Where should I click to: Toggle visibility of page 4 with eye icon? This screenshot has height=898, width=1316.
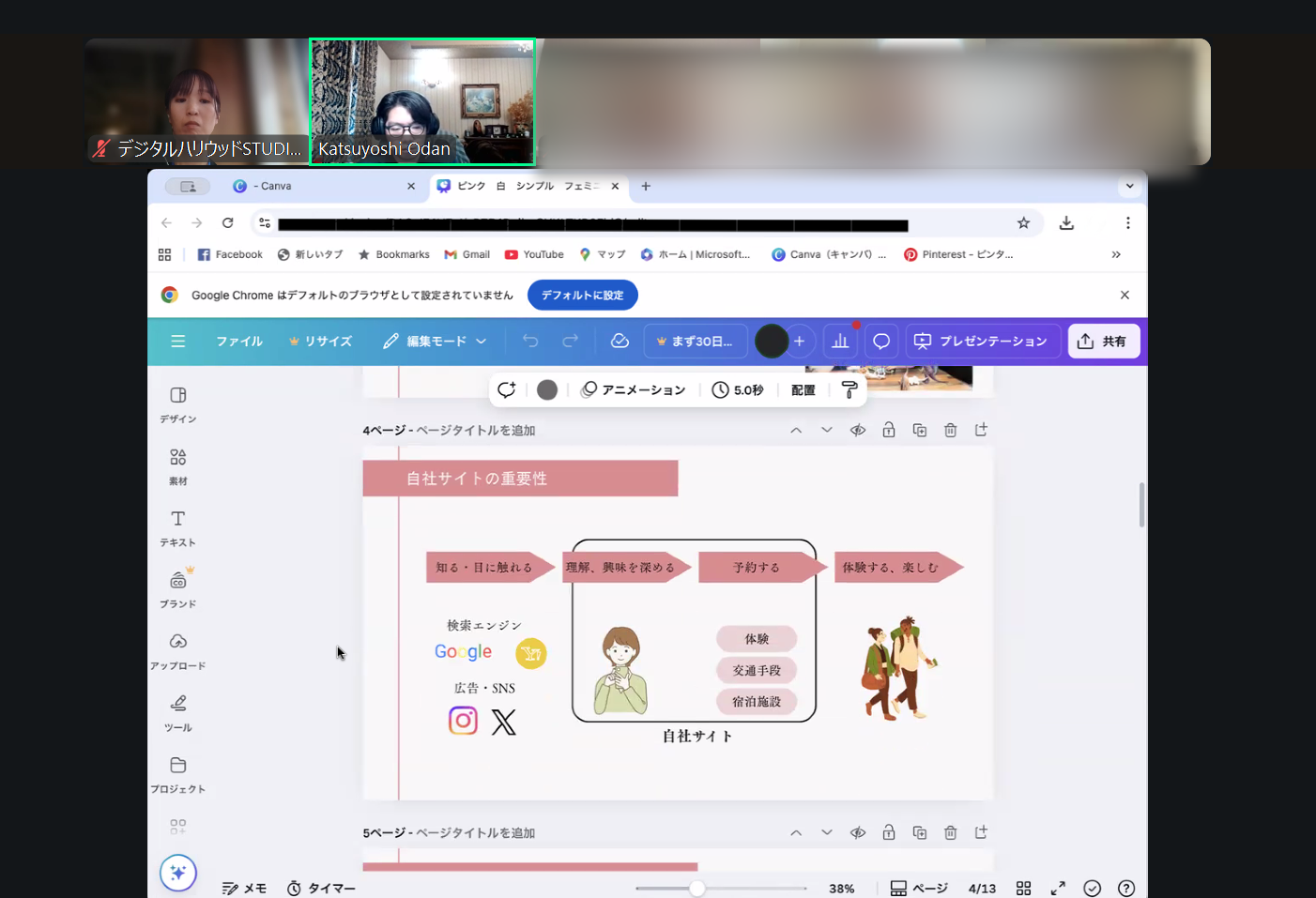(x=858, y=430)
